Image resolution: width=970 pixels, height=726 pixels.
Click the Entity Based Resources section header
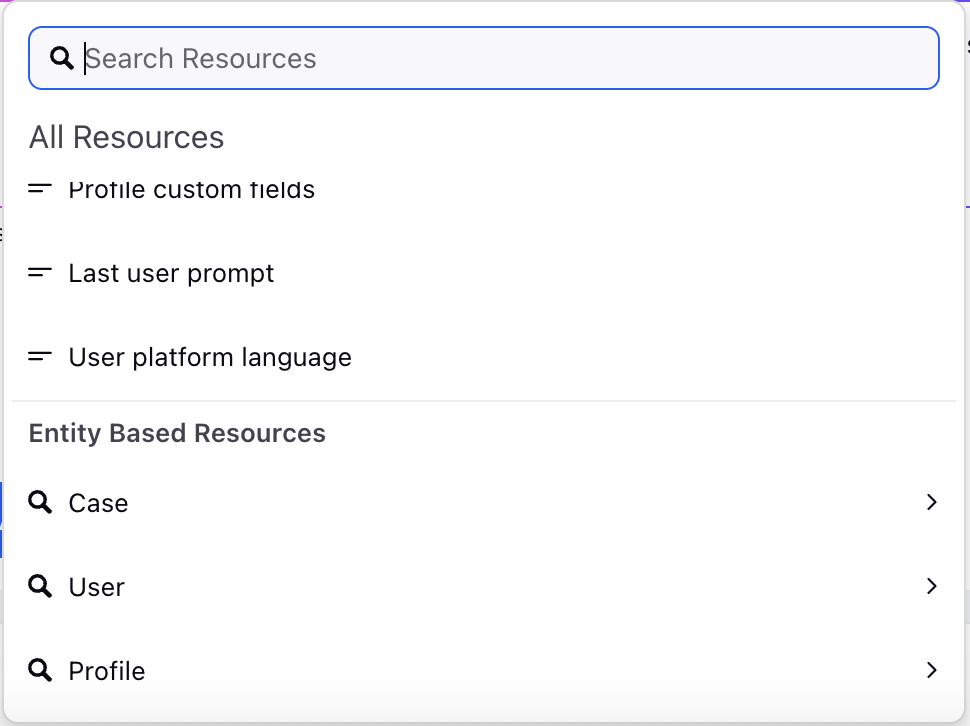[177, 433]
